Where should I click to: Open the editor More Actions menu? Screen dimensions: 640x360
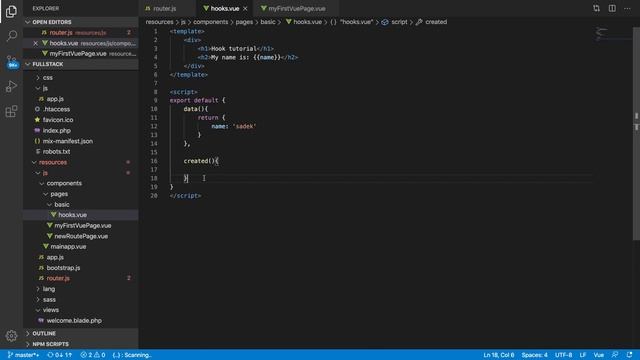(627, 8)
